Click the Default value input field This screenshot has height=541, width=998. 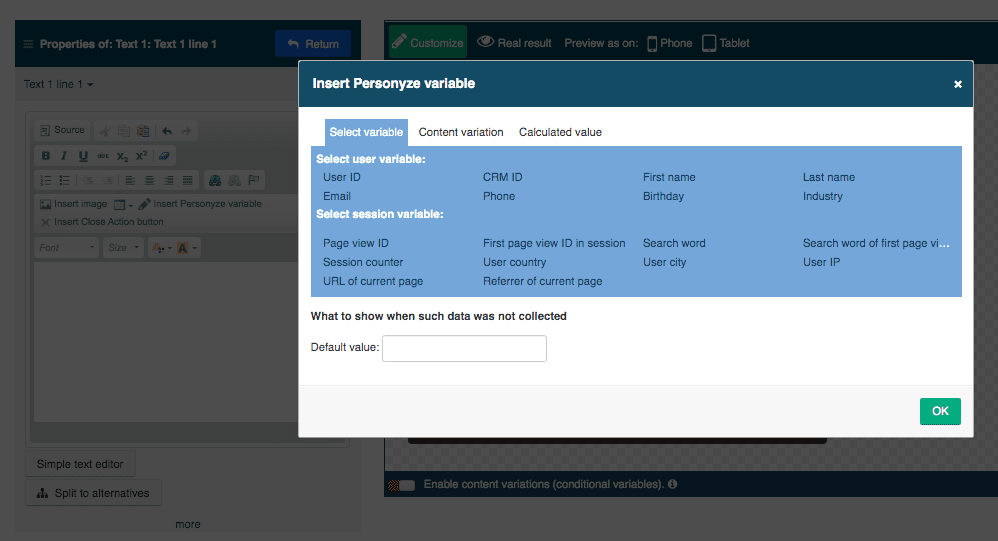tap(464, 348)
